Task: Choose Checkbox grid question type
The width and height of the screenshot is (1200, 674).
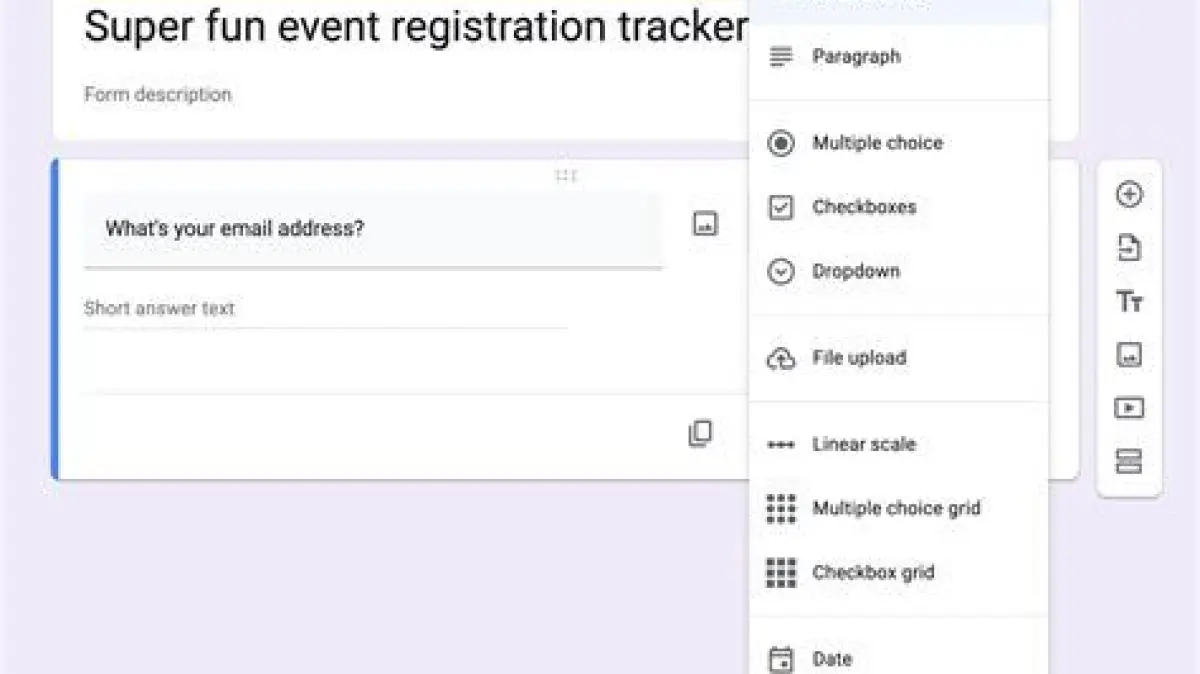Action: coord(872,572)
